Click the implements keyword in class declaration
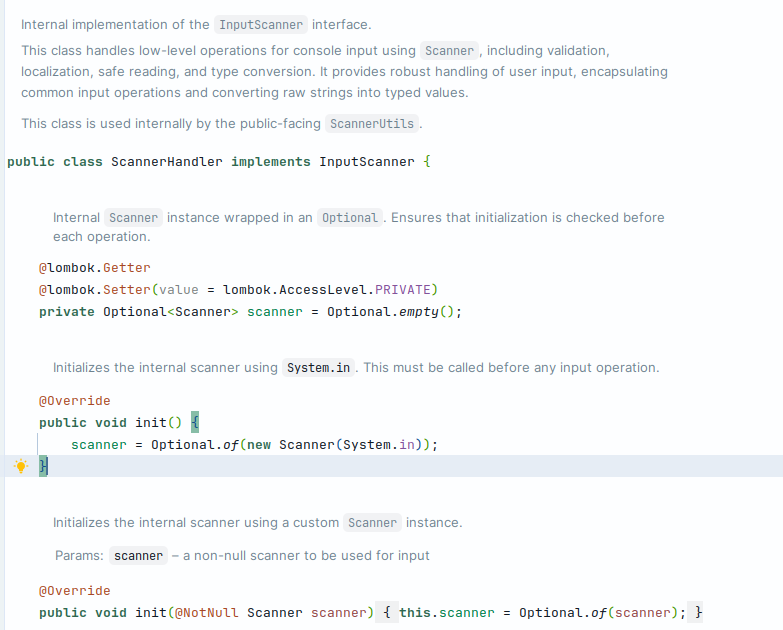The height and width of the screenshot is (630, 783). click(x=271, y=162)
